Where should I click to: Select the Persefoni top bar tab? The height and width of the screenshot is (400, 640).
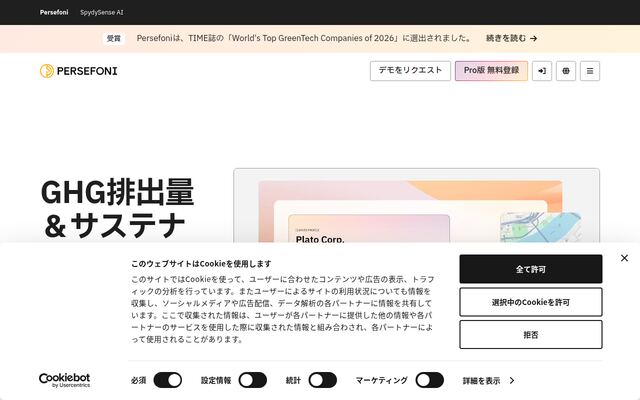[54, 12]
